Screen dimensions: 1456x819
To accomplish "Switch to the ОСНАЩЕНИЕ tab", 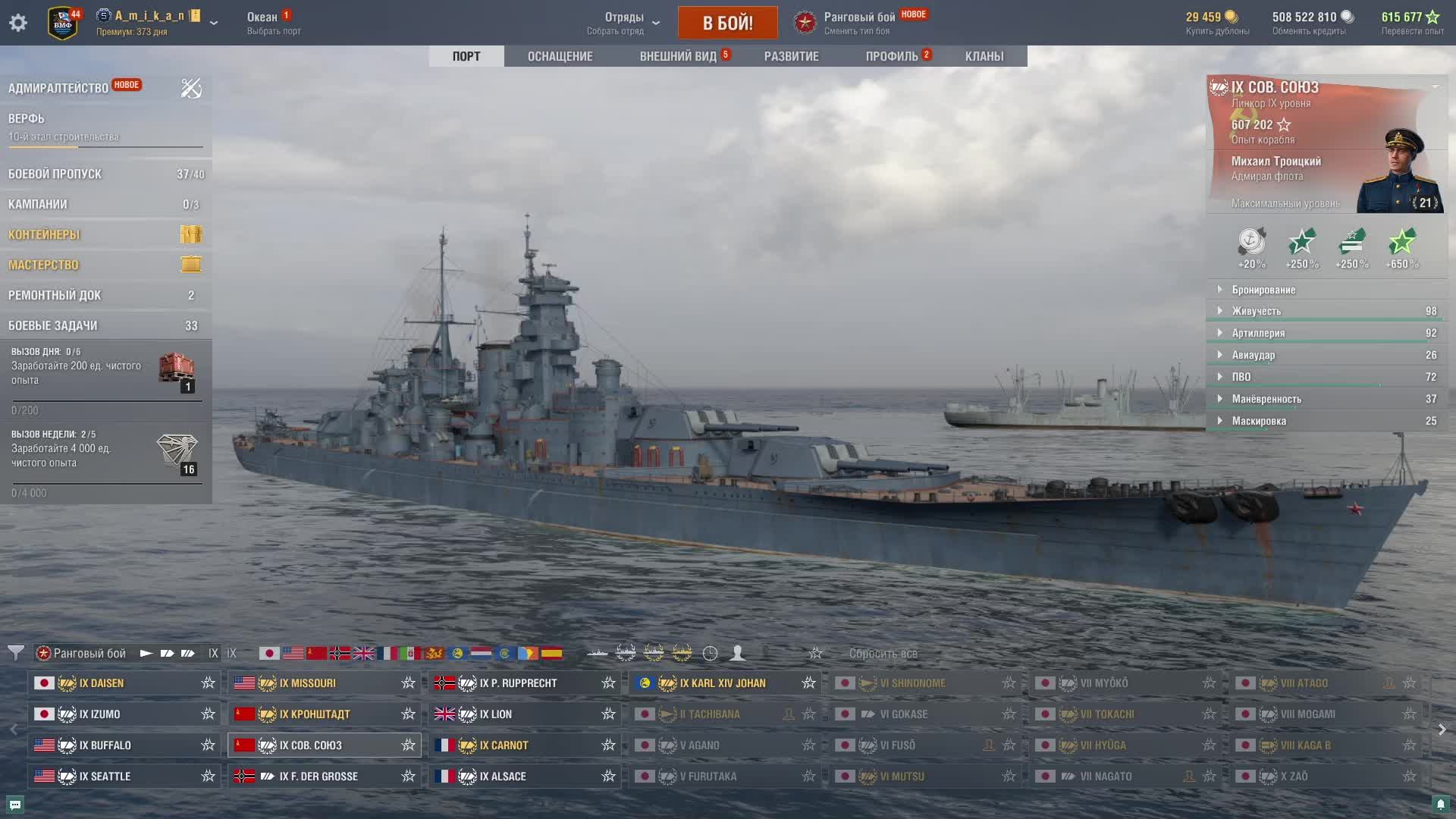I will [560, 56].
